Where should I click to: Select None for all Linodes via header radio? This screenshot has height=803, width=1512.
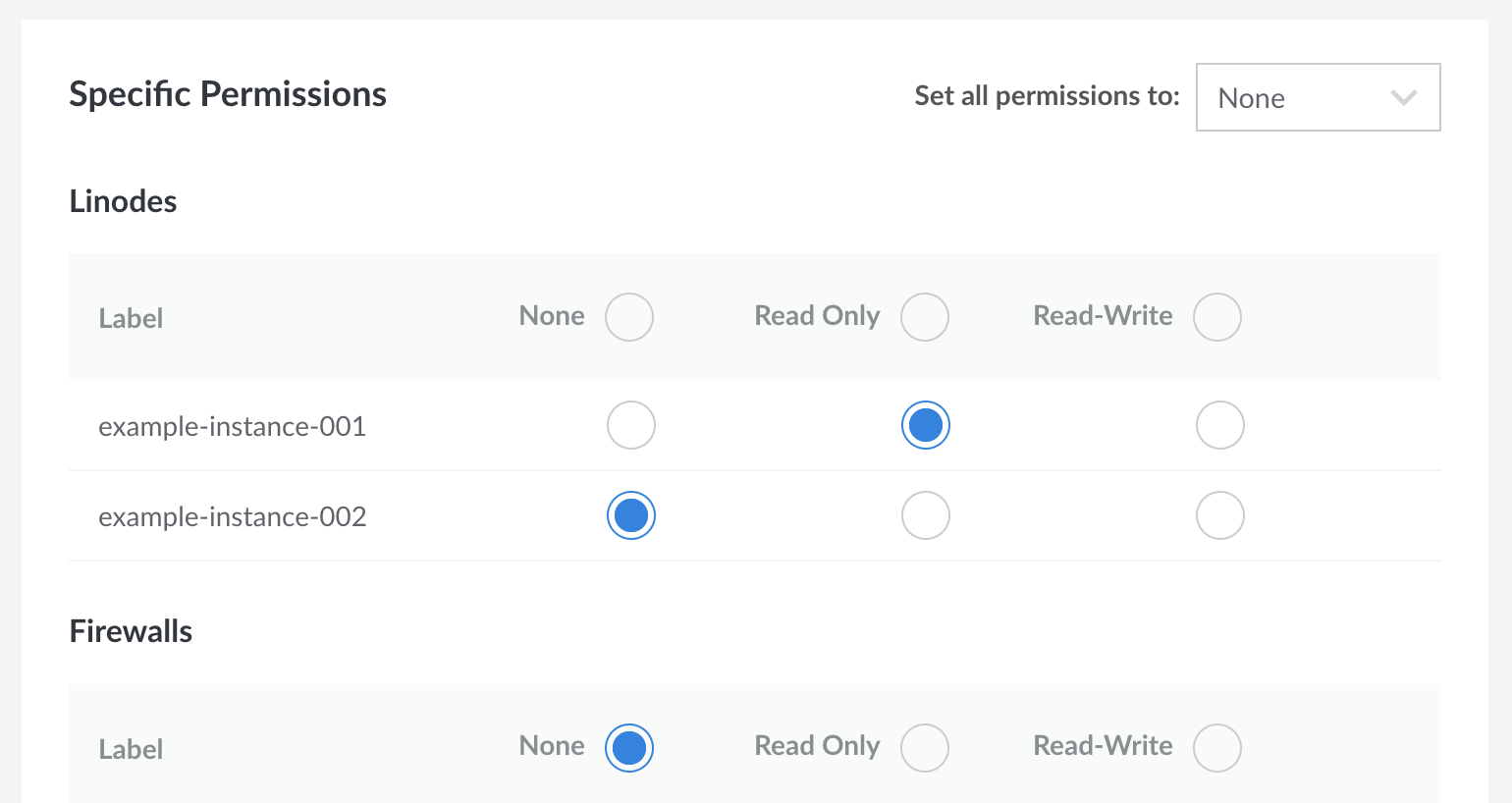[629, 316]
